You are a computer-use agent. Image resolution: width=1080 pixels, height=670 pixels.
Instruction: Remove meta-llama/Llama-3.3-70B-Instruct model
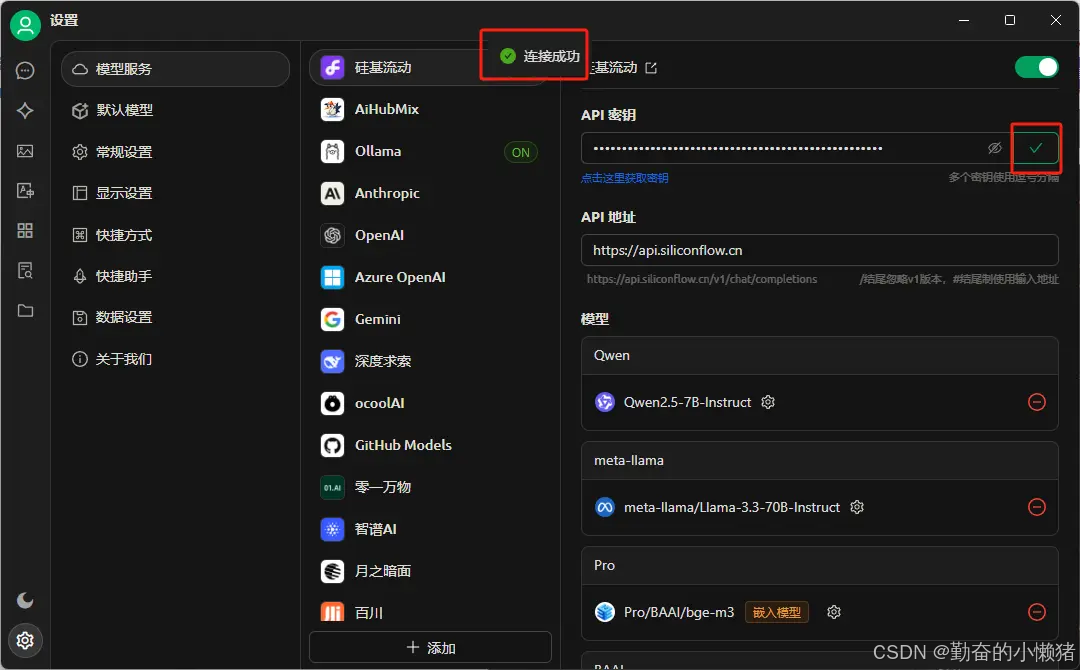click(x=1036, y=507)
